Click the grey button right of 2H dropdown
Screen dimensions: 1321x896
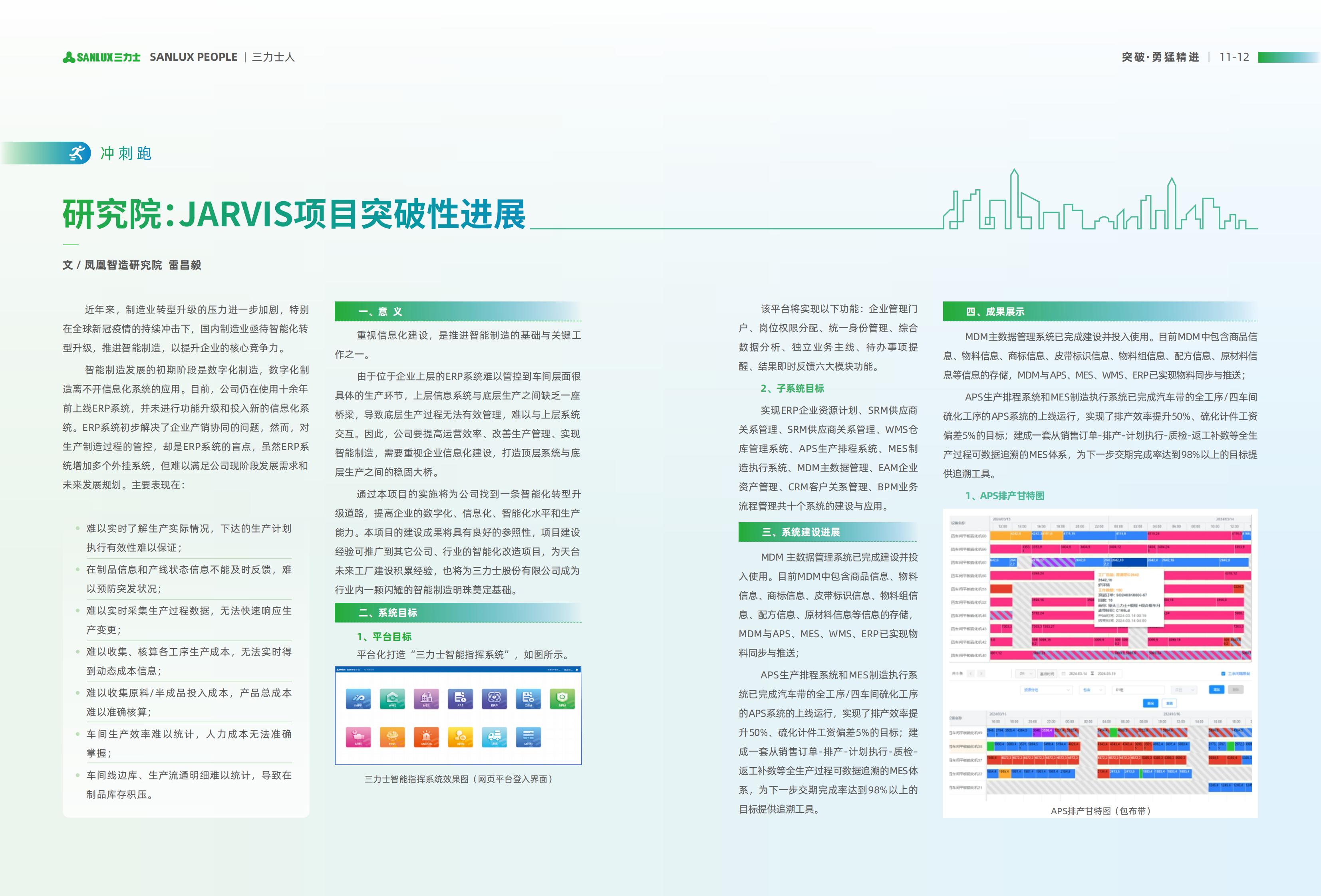[1047, 674]
